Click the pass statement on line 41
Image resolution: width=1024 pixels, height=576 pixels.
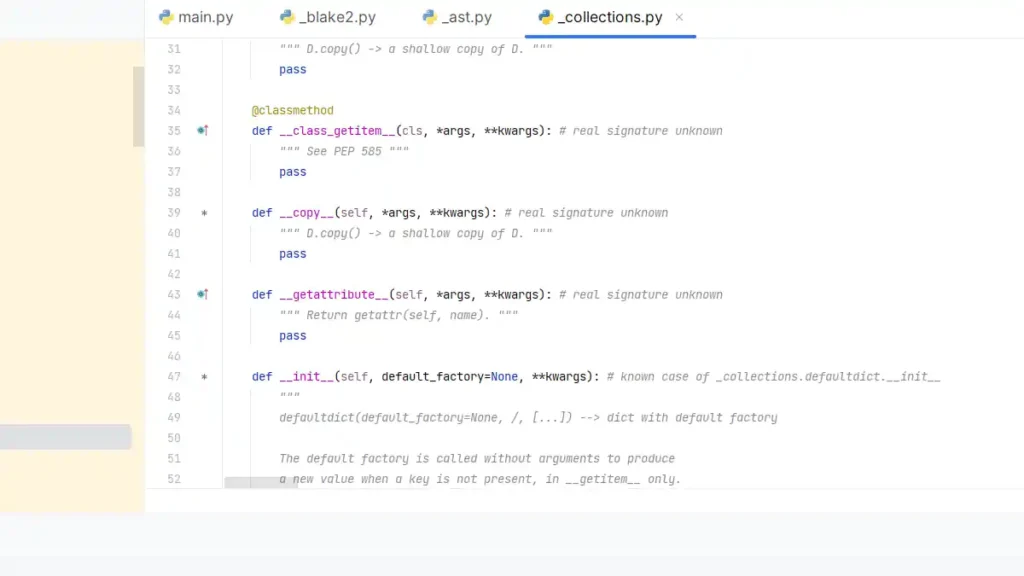293,254
